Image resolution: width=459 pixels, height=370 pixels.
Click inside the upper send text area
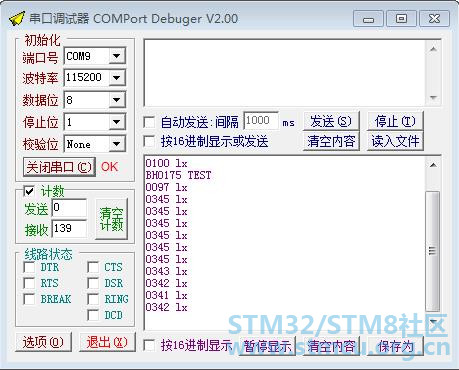[x=285, y=73]
